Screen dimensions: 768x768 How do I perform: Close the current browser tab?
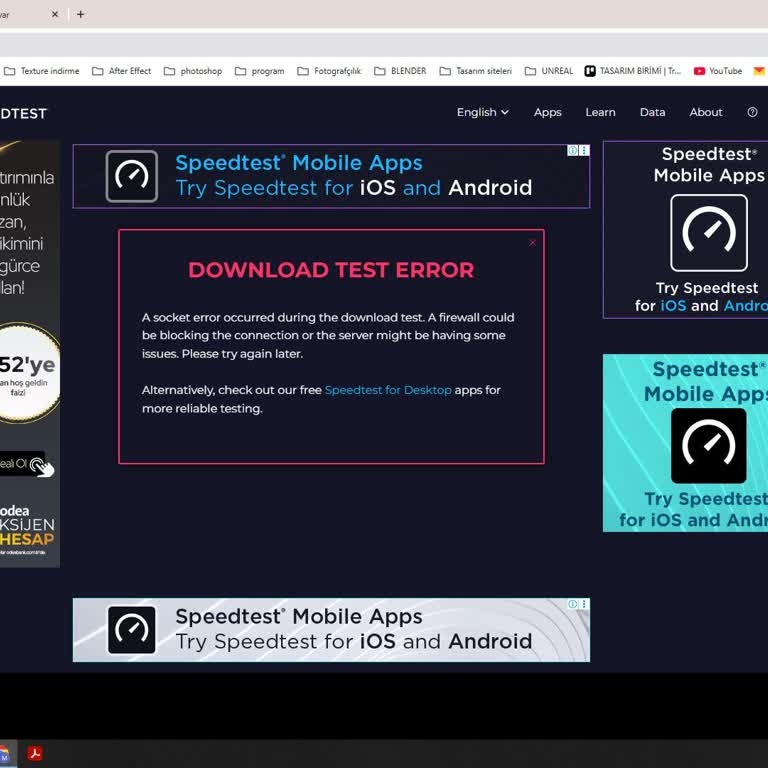coord(55,14)
